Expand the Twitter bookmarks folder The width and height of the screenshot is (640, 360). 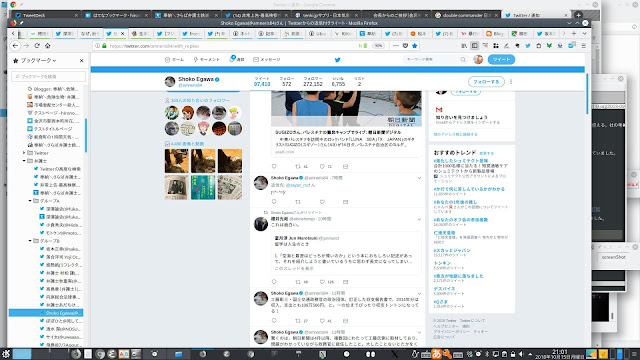[x=24, y=153]
